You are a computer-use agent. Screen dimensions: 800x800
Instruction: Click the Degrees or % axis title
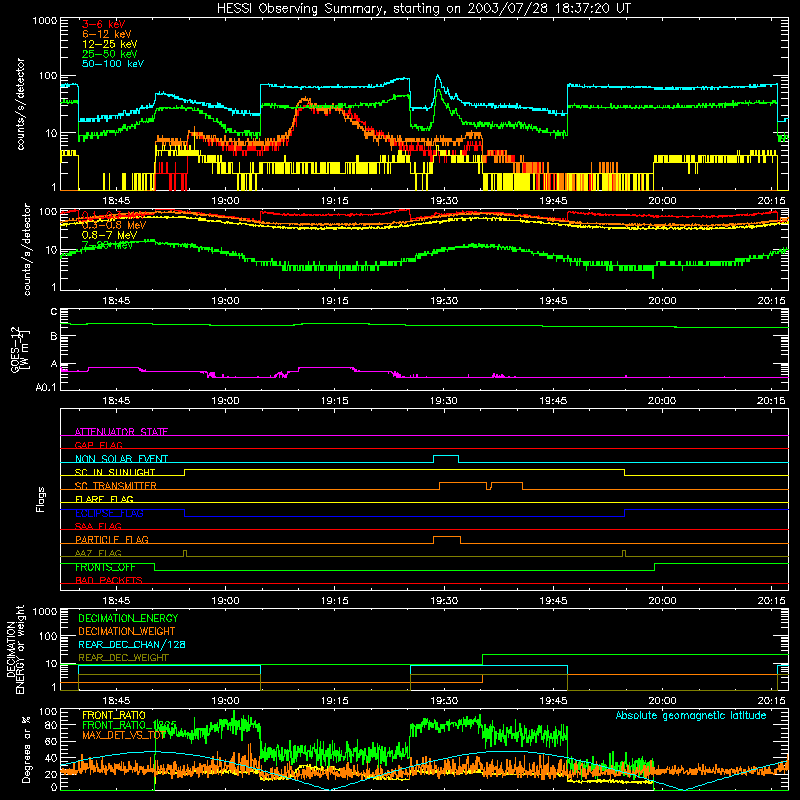[26, 749]
